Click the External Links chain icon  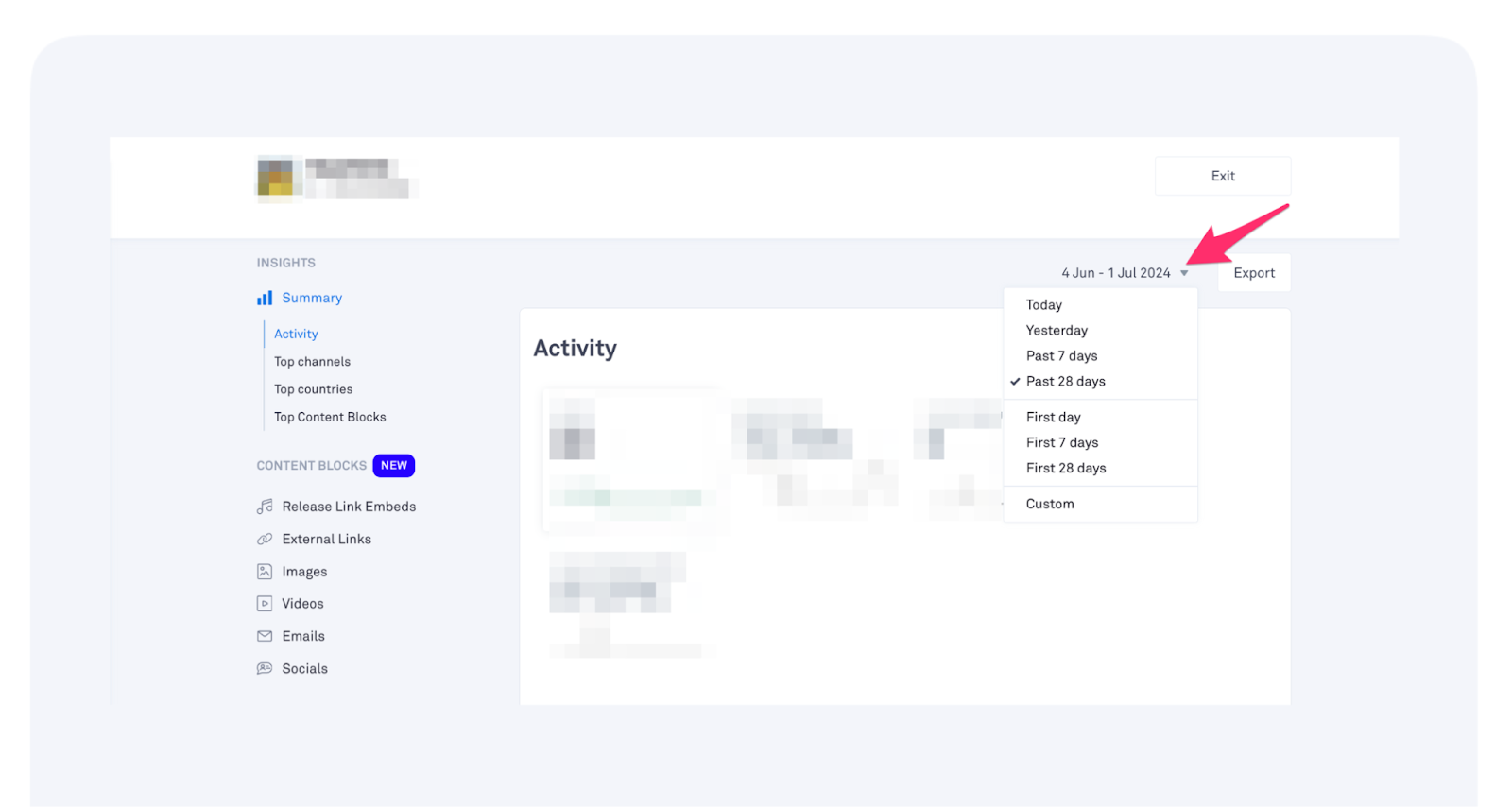click(265, 539)
